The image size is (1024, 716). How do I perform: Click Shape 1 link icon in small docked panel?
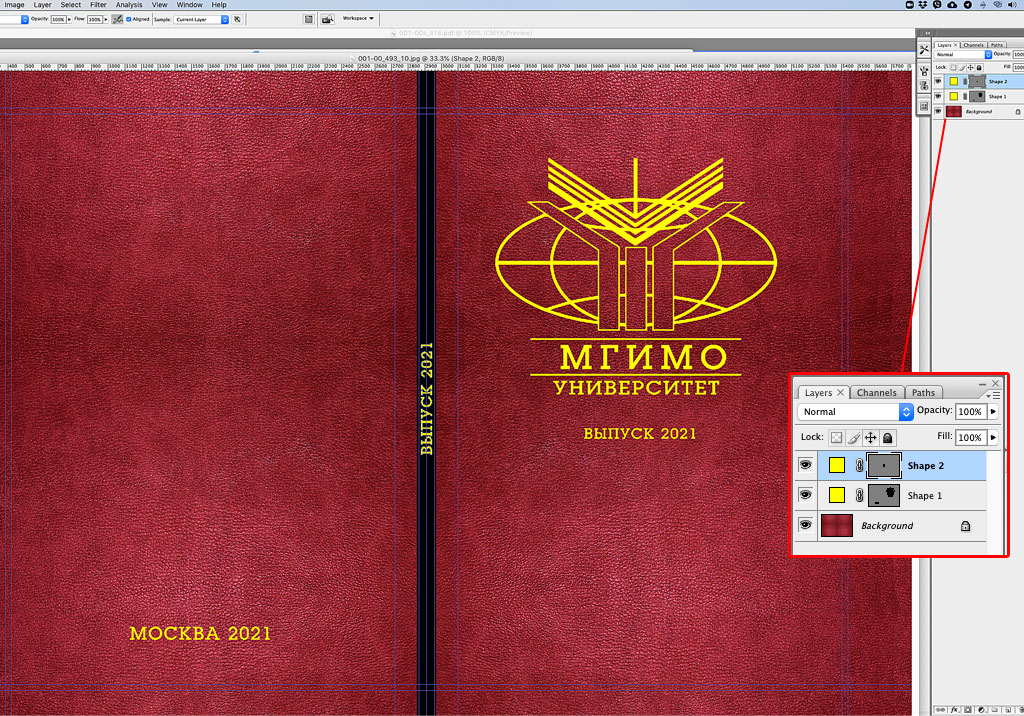click(x=965, y=97)
